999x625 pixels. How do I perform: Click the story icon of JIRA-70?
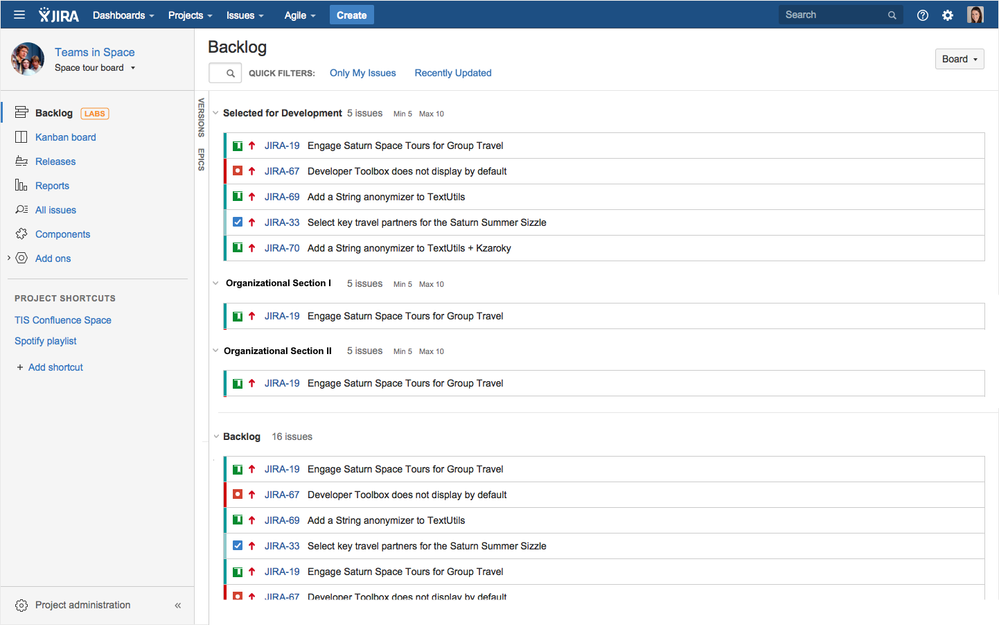click(238, 248)
